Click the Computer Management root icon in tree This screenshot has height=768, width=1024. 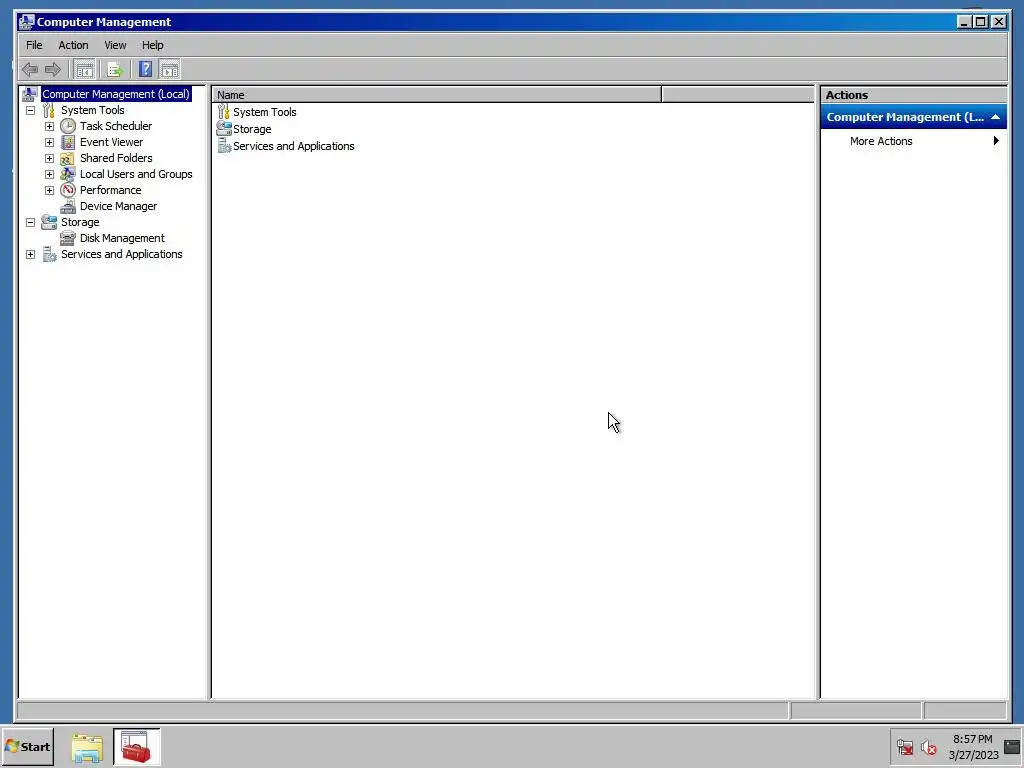pos(29,94)
